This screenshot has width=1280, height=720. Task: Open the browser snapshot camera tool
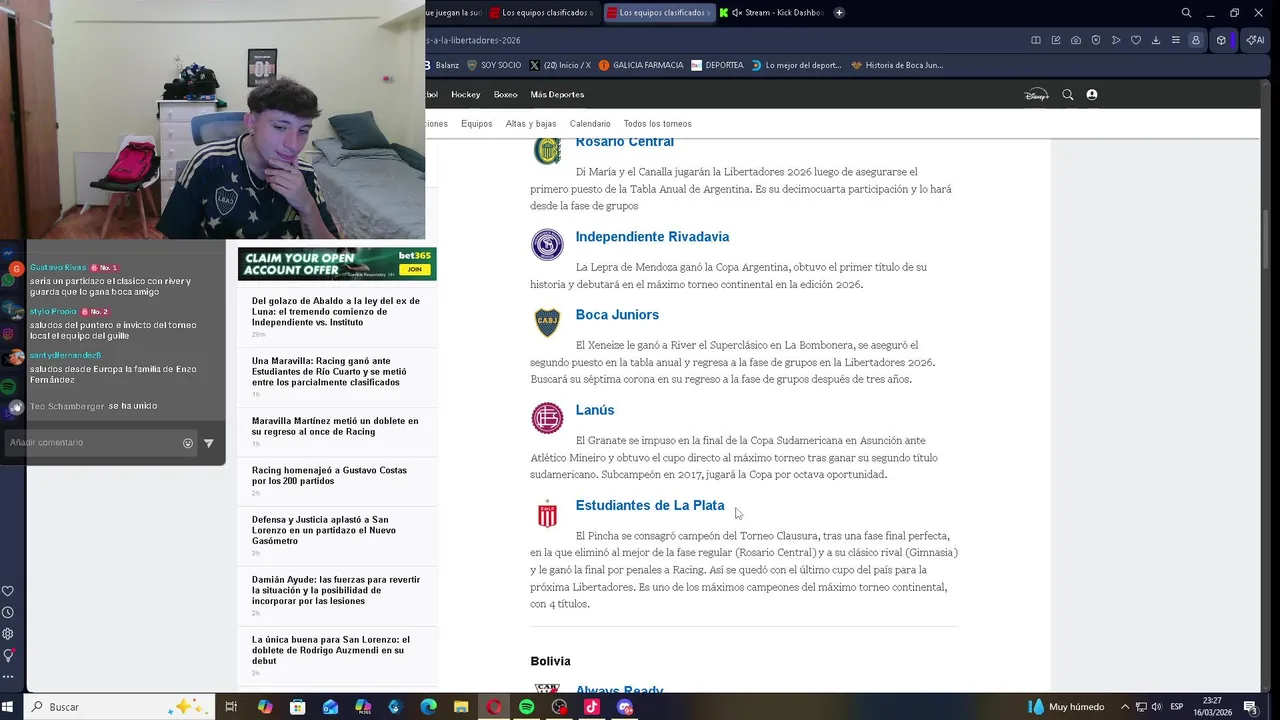[1076, 40]
